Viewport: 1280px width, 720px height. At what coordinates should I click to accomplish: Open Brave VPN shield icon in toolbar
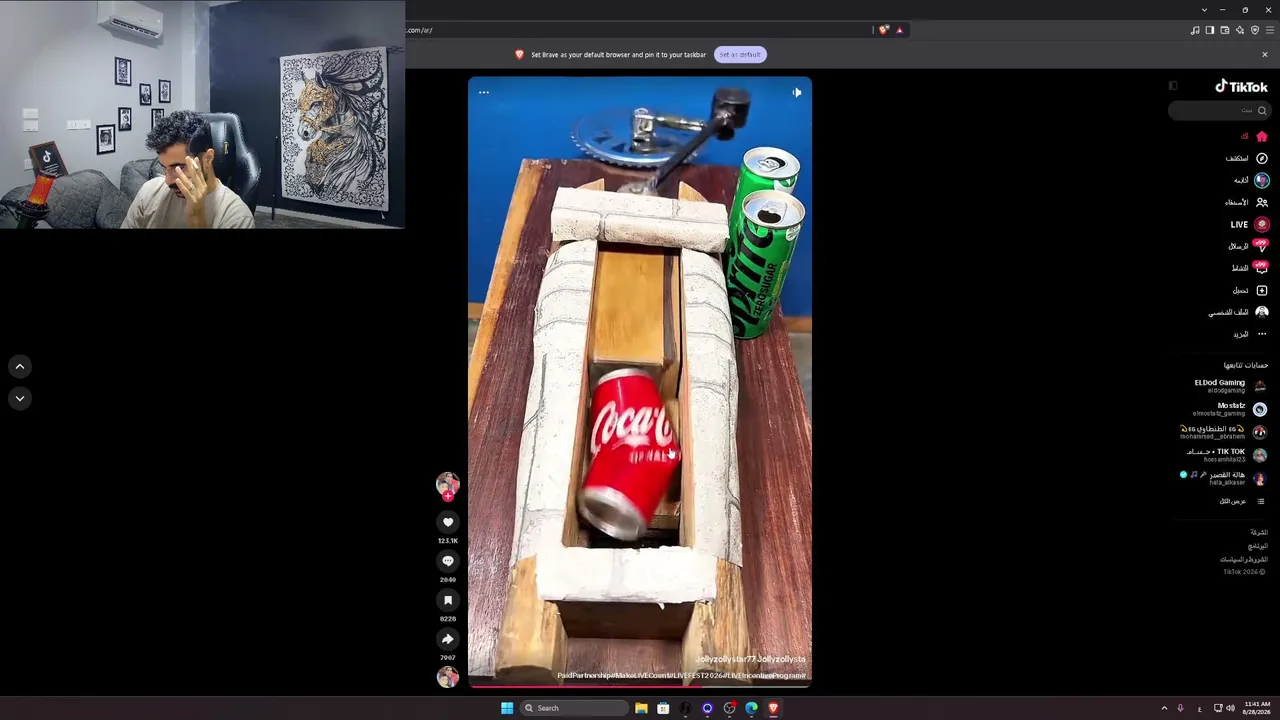pyautogui.click(x=1255, y=30)
